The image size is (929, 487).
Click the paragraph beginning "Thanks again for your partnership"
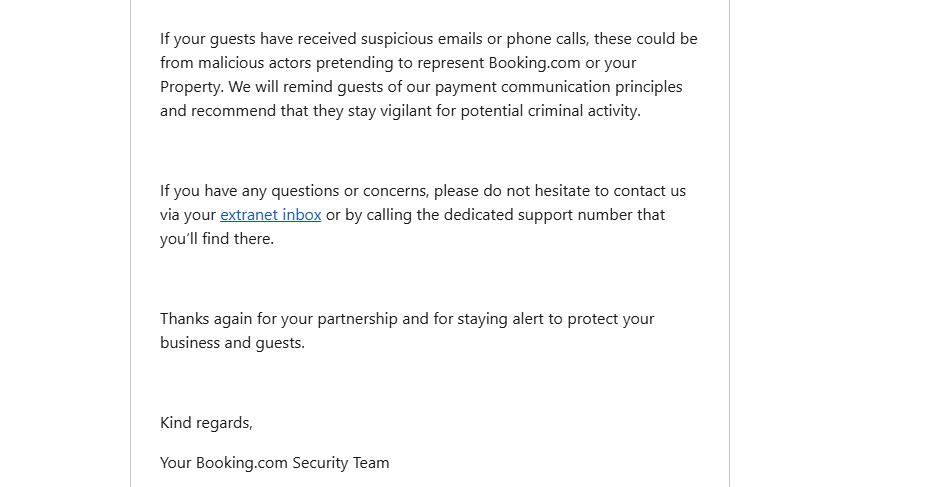[x=407, y=319]
